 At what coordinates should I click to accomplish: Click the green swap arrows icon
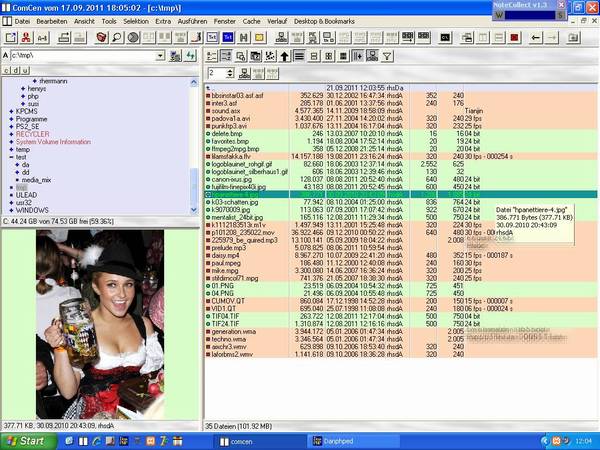point(191,56)
